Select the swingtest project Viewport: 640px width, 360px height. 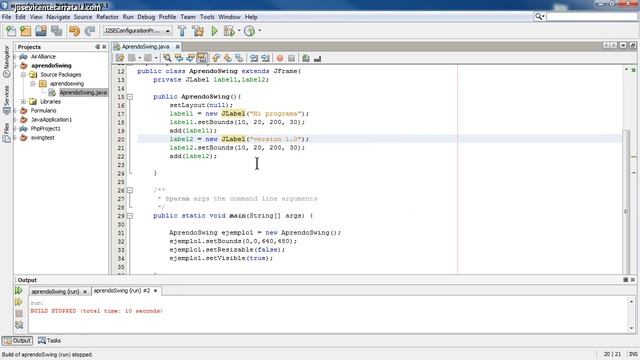pos(42,138)
